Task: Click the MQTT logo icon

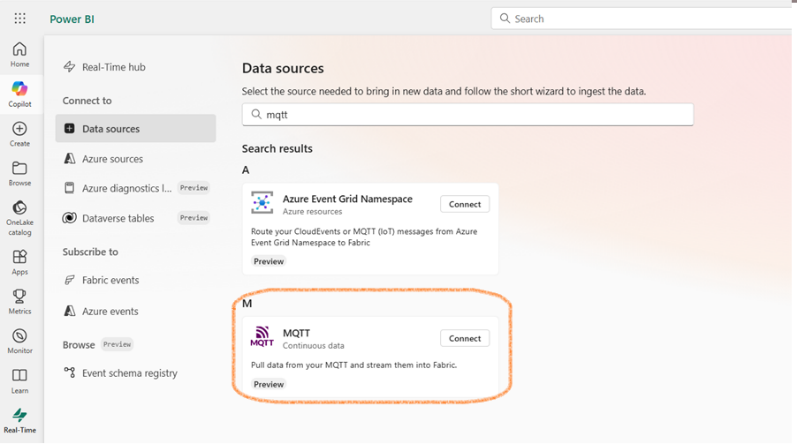Action: 262,336
